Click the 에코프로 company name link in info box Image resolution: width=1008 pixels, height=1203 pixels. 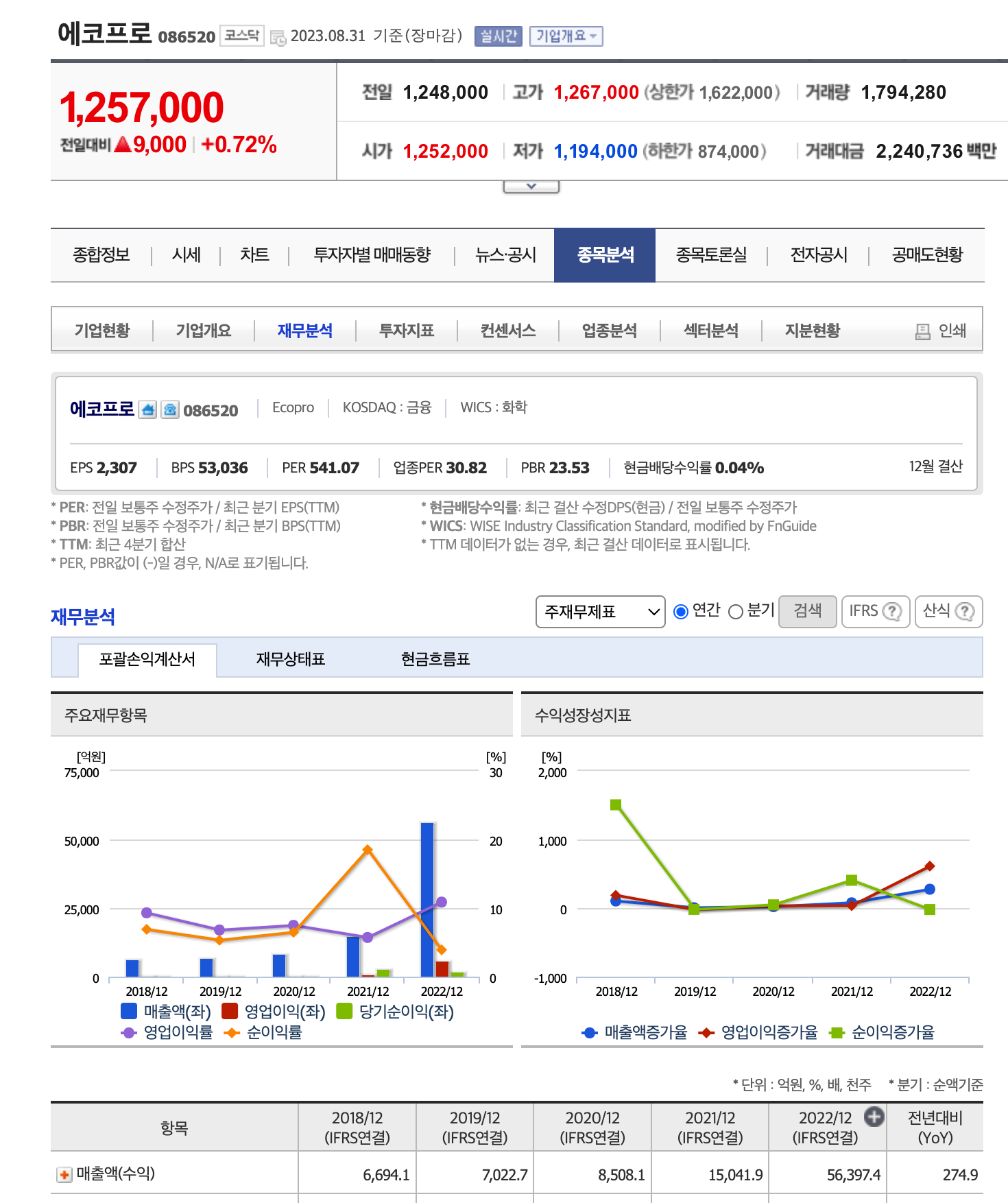[102, 409]
